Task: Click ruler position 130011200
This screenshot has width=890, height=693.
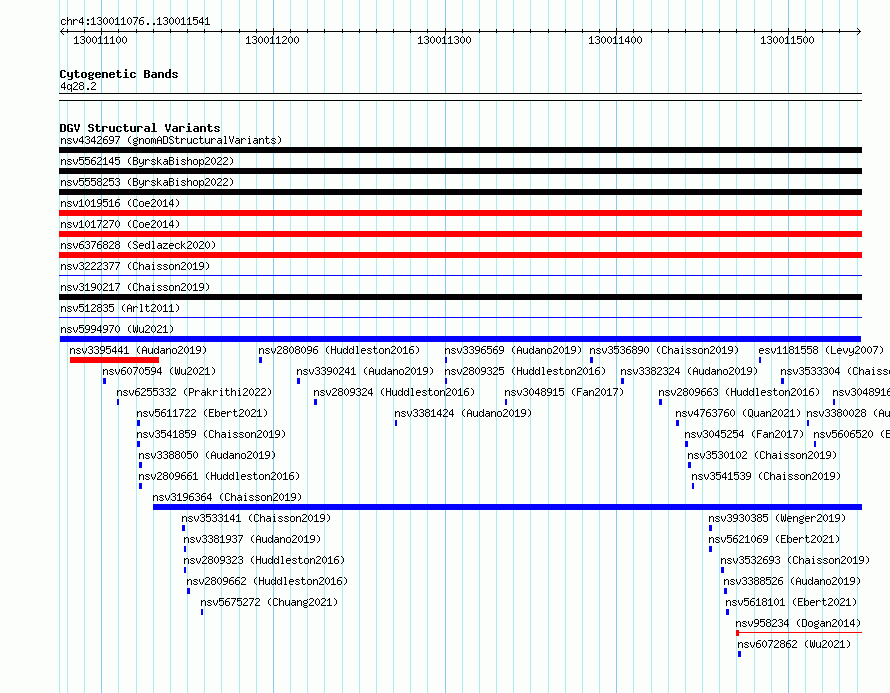Action: click(x=272, y=40)
